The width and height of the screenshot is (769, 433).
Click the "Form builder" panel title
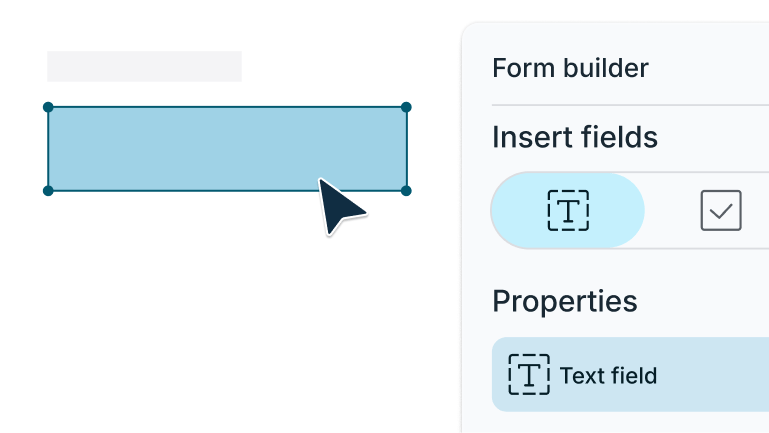tap(570, 68)
